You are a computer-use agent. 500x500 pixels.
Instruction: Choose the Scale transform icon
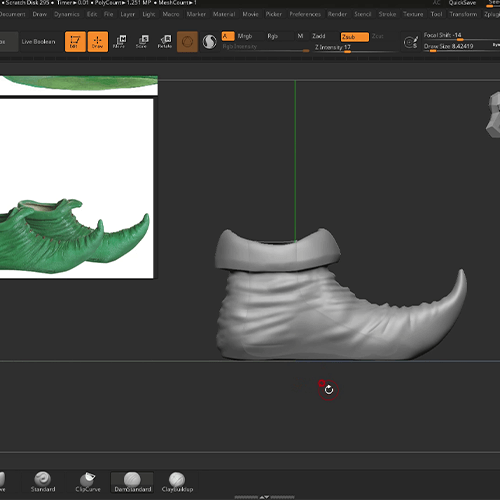pos(142,42)
